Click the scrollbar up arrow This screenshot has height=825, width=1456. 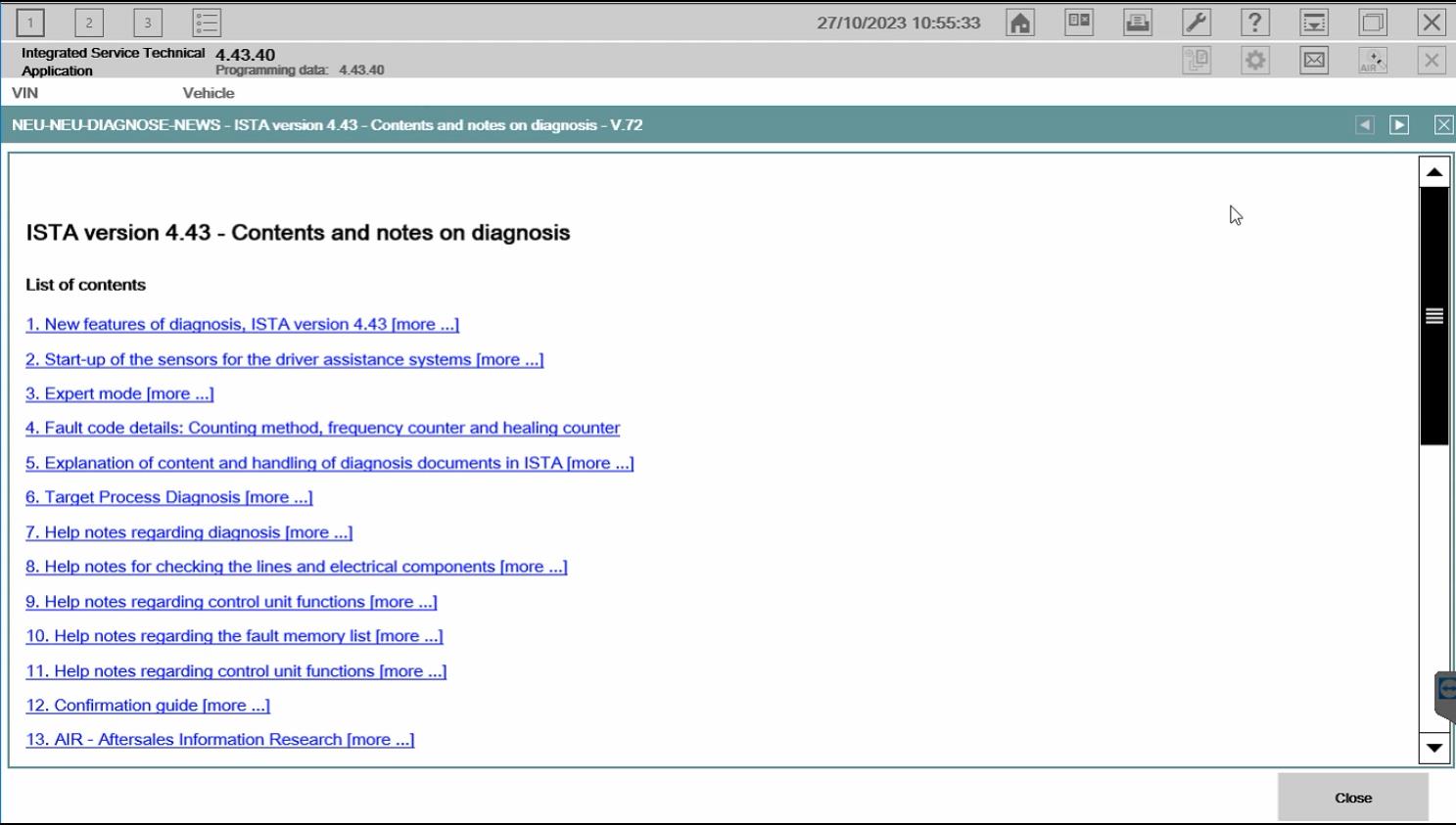coord(1434,172)
